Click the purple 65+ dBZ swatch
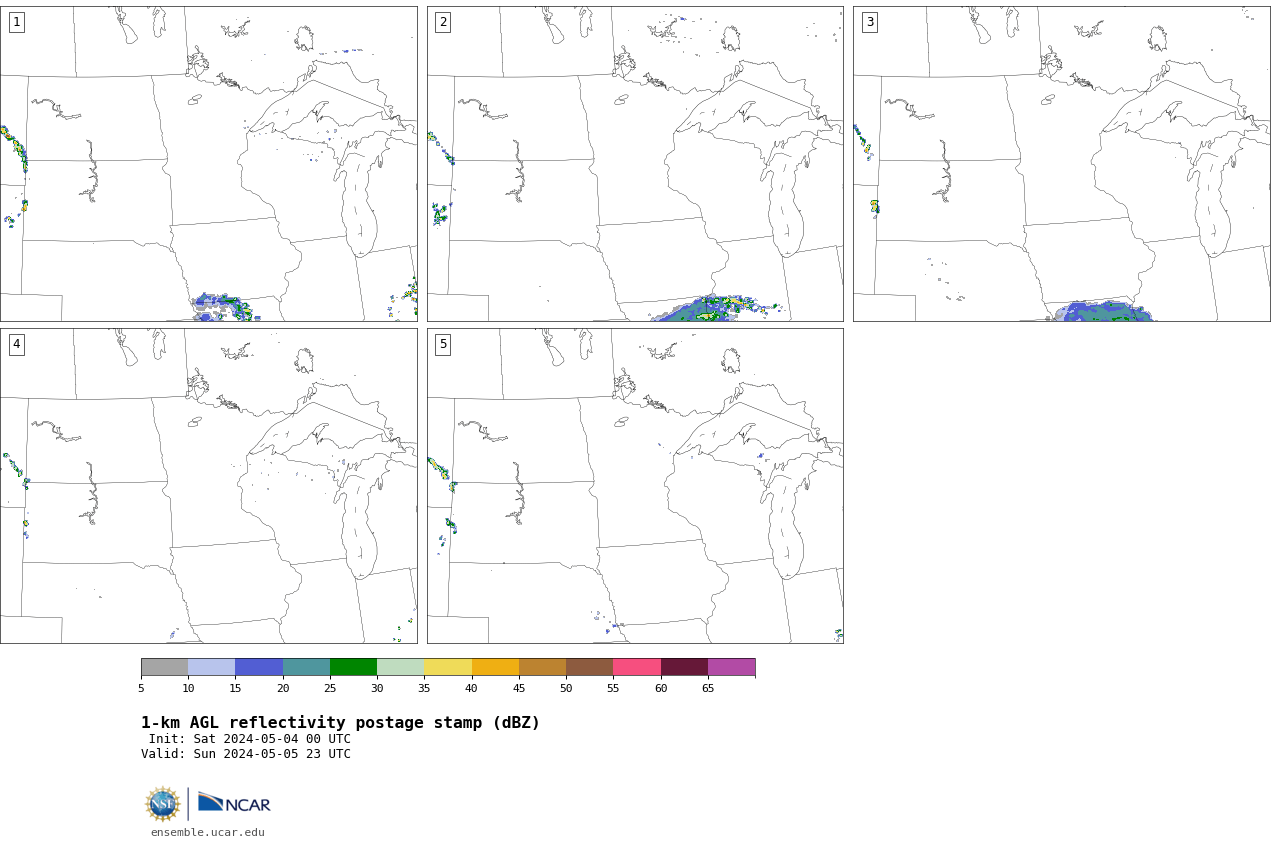 pyautogui.click(x=731, y=667)
